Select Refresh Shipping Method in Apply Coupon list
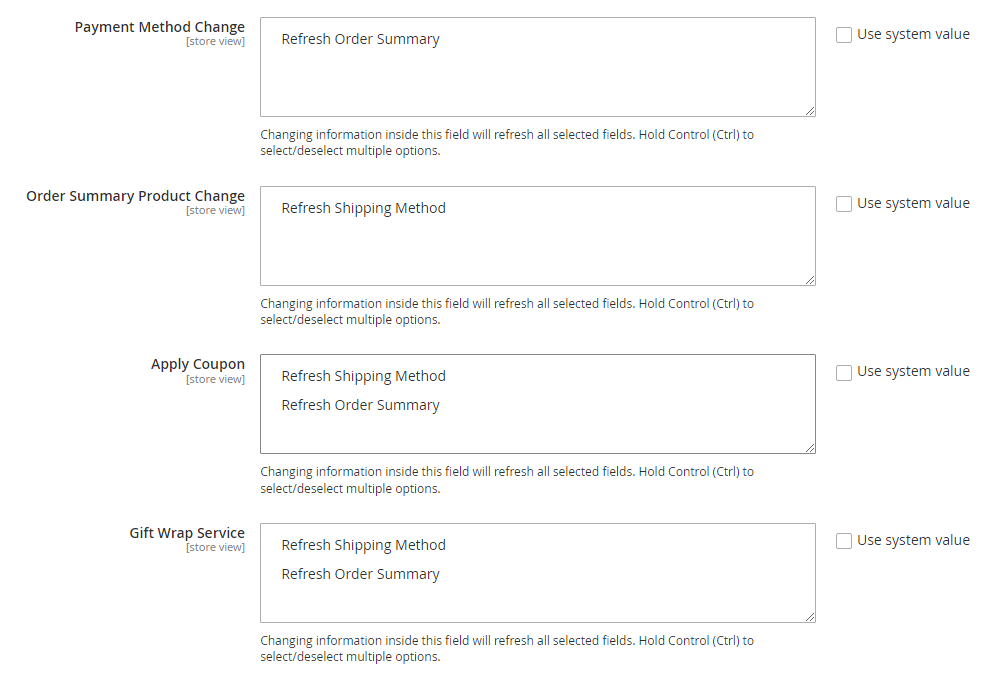Image resolution: width=1001 pixels, height=674 pixels. (x=363, y=377)
